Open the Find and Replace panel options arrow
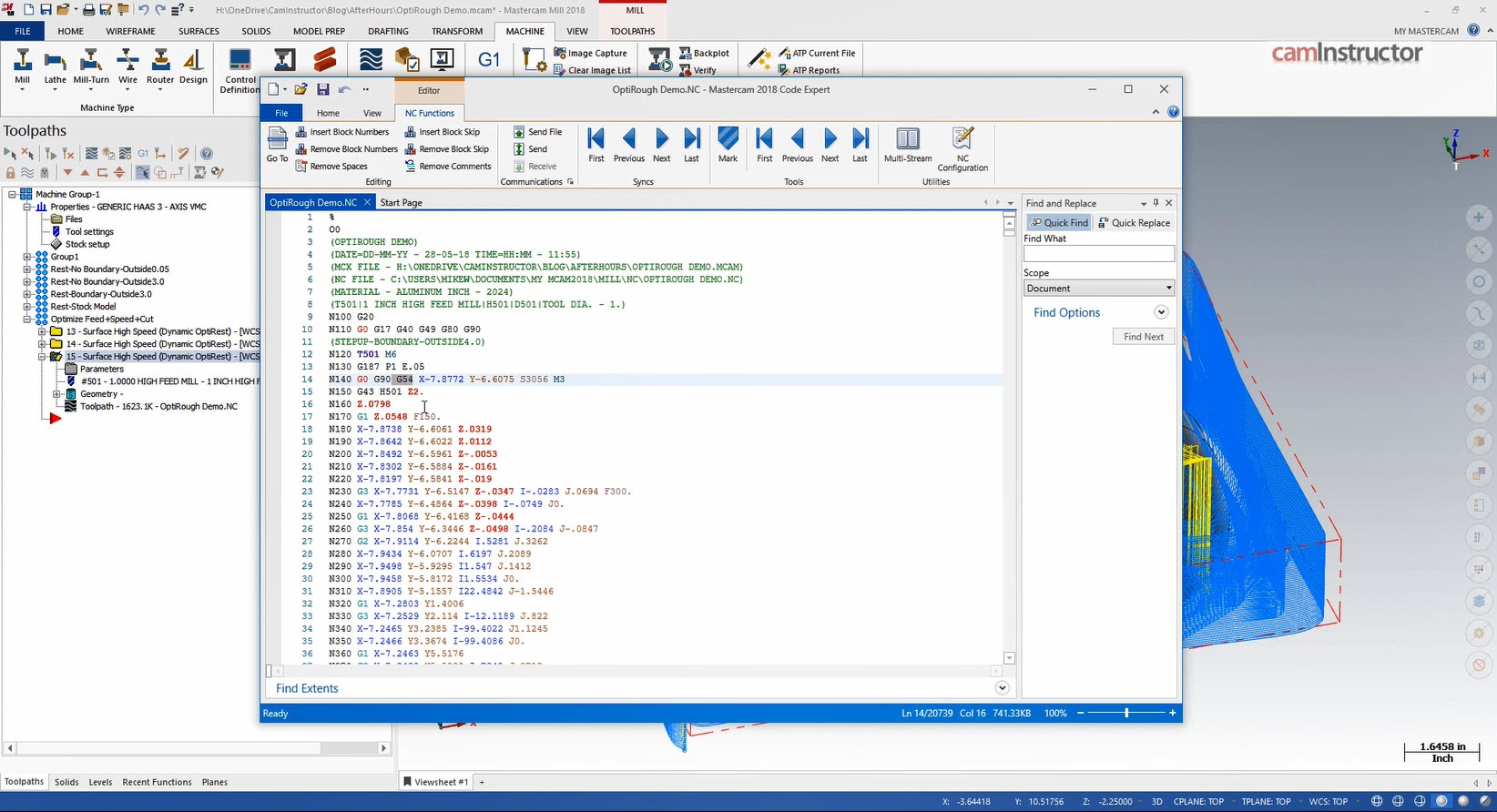The height and width of the screenshot is (812, 1497). [x=1144, y=203]
